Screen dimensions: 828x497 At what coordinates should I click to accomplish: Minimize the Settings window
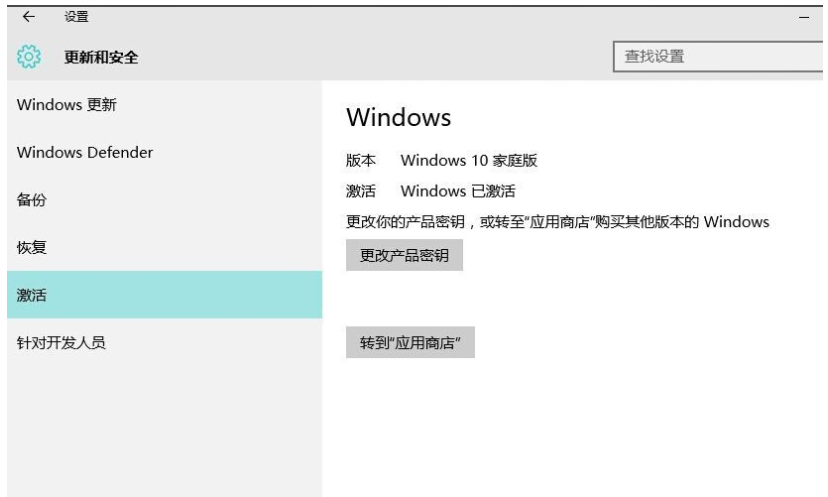coord(804,18)
